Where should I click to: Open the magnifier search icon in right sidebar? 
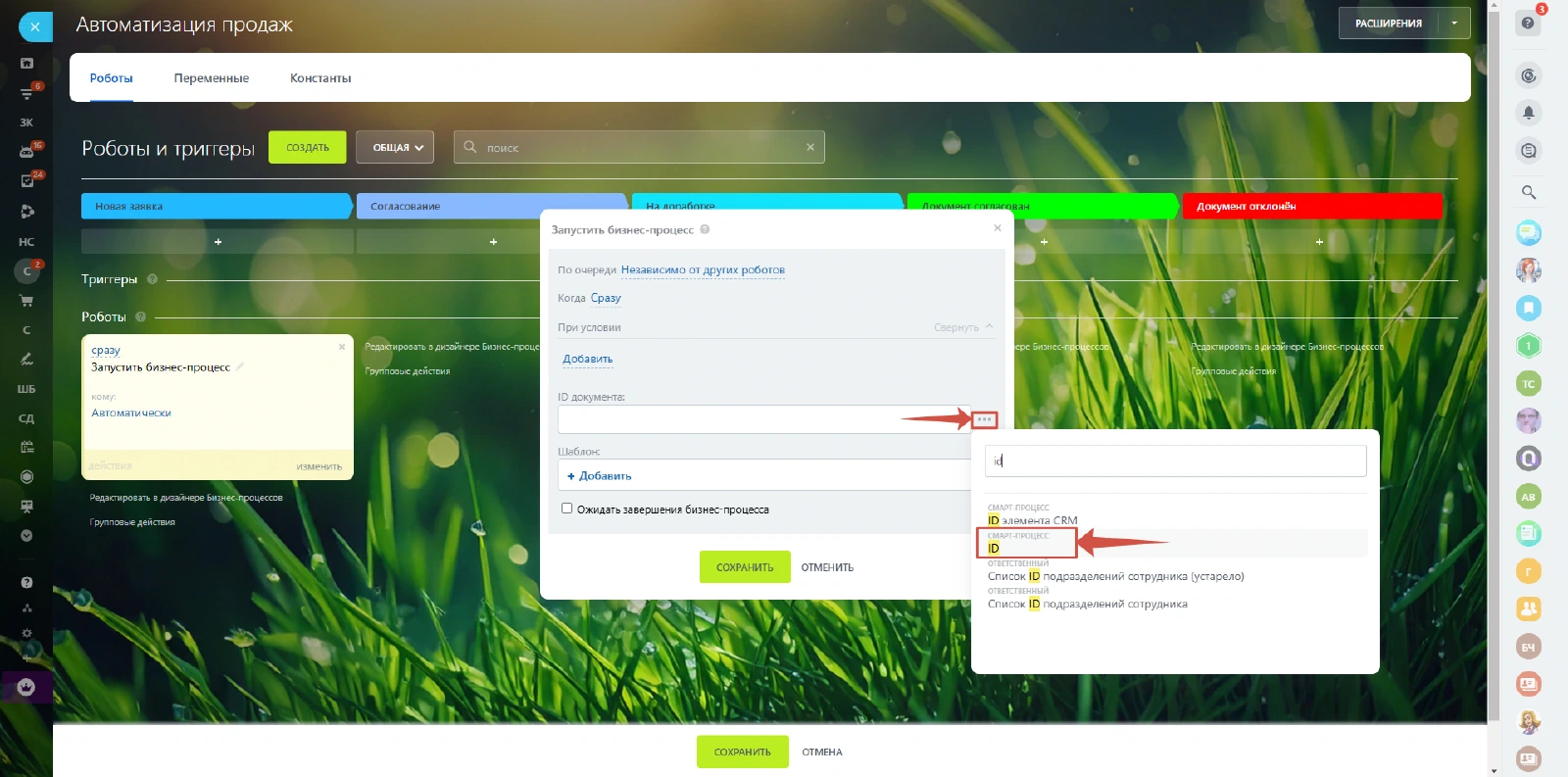point(1528,192)
